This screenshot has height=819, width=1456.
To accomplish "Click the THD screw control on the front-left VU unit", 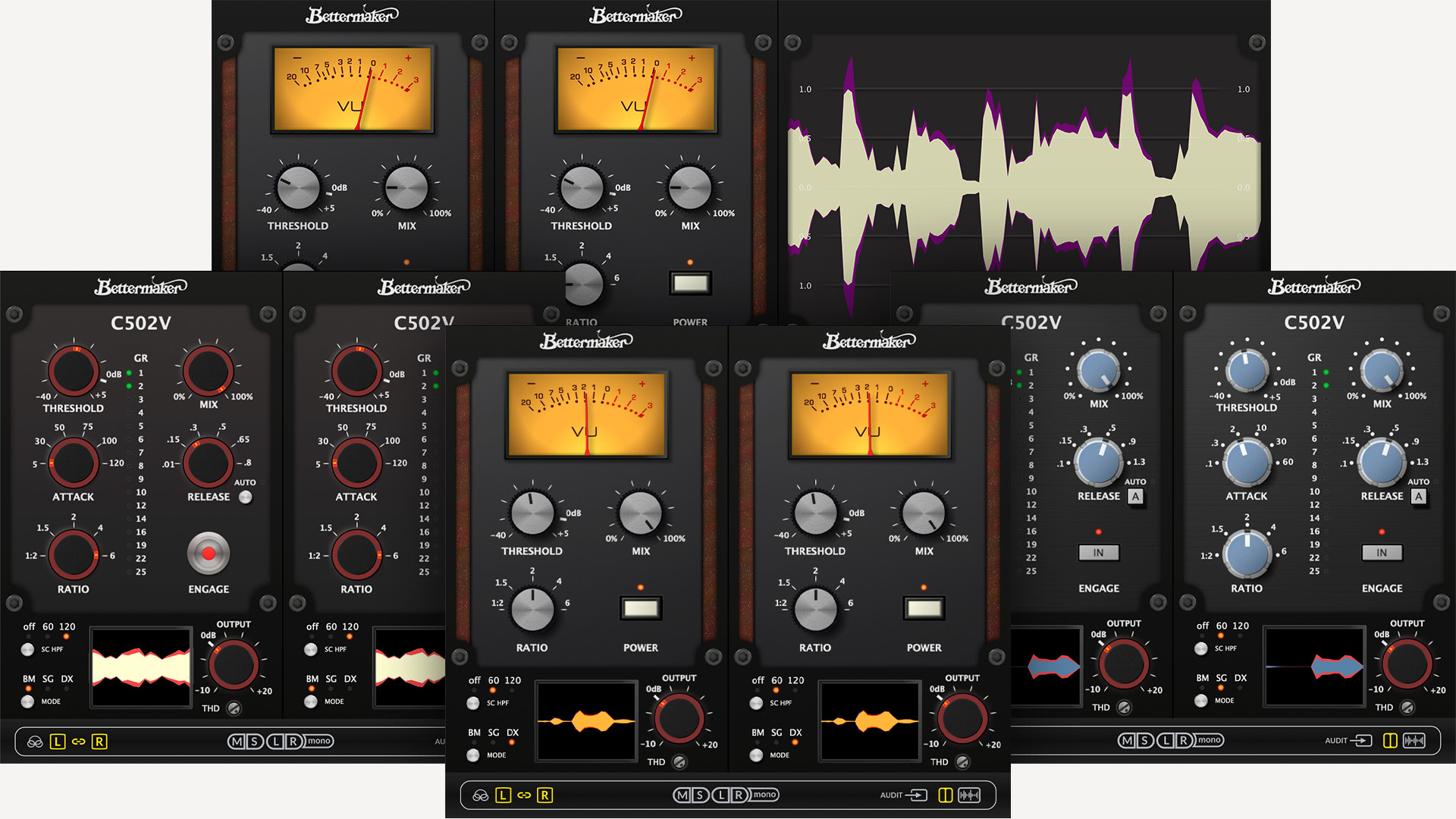I will click(x=679, y=762).
